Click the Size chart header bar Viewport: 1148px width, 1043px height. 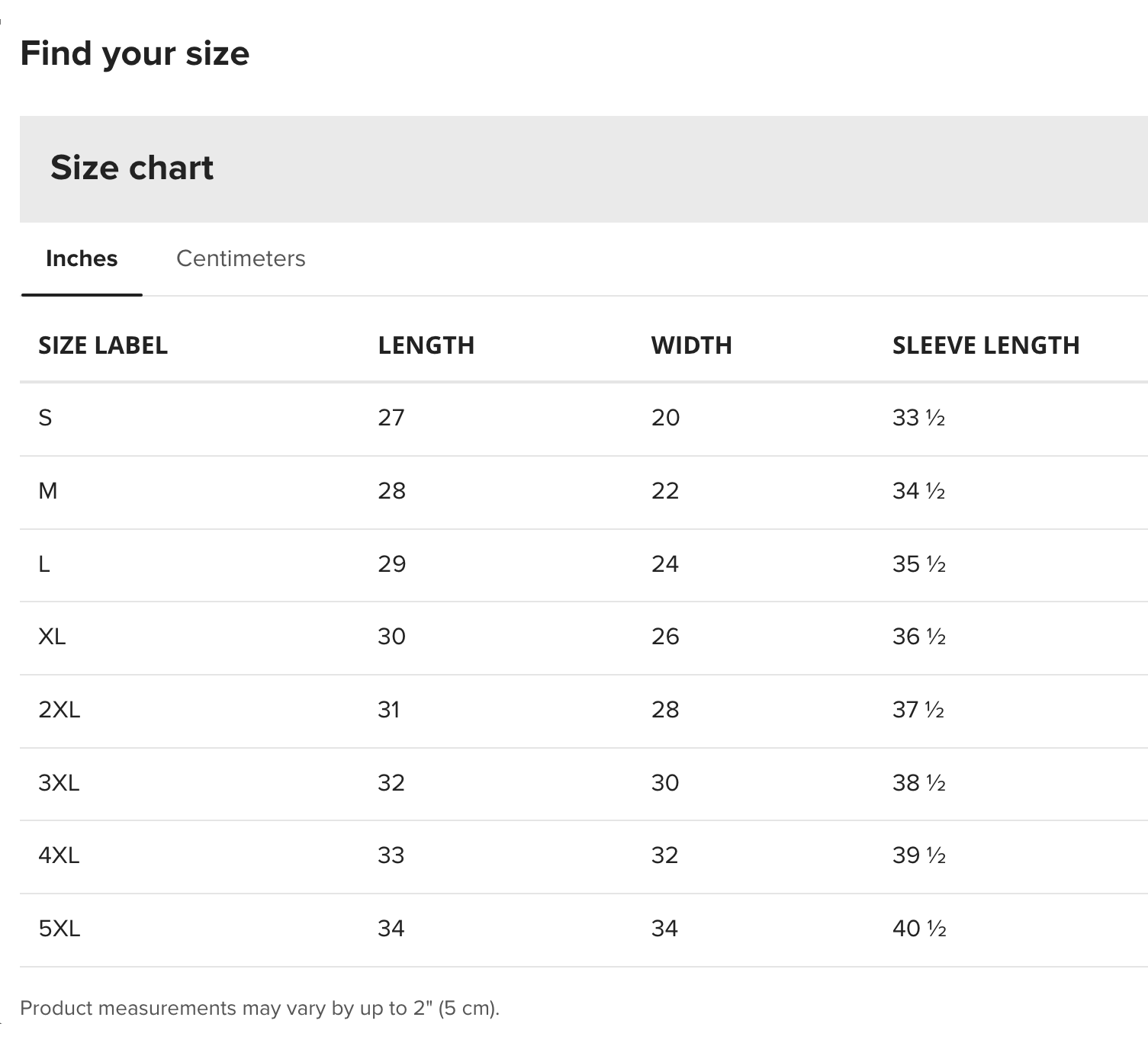point(584,169)
